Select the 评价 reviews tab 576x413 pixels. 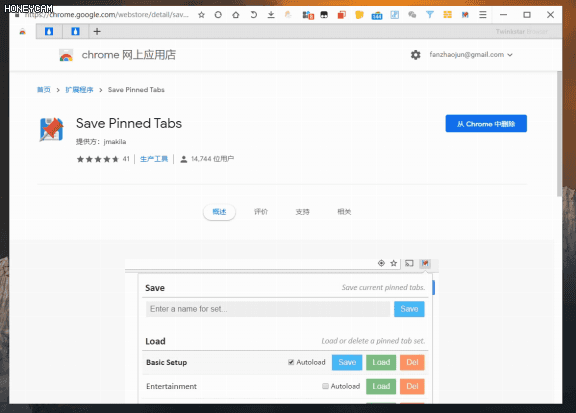(261, 212)
